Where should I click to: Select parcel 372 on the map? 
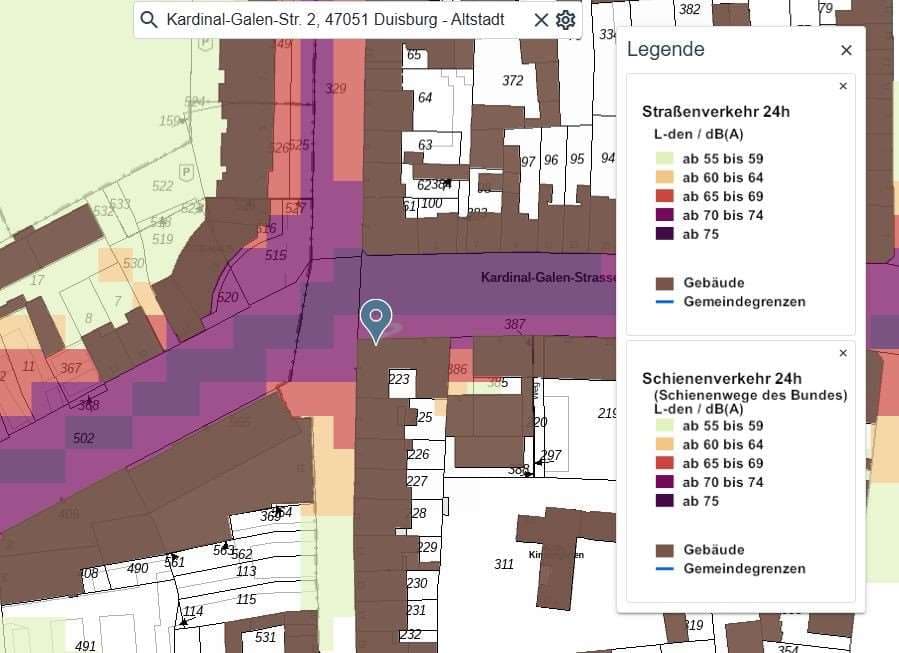(x=512, y=81)
